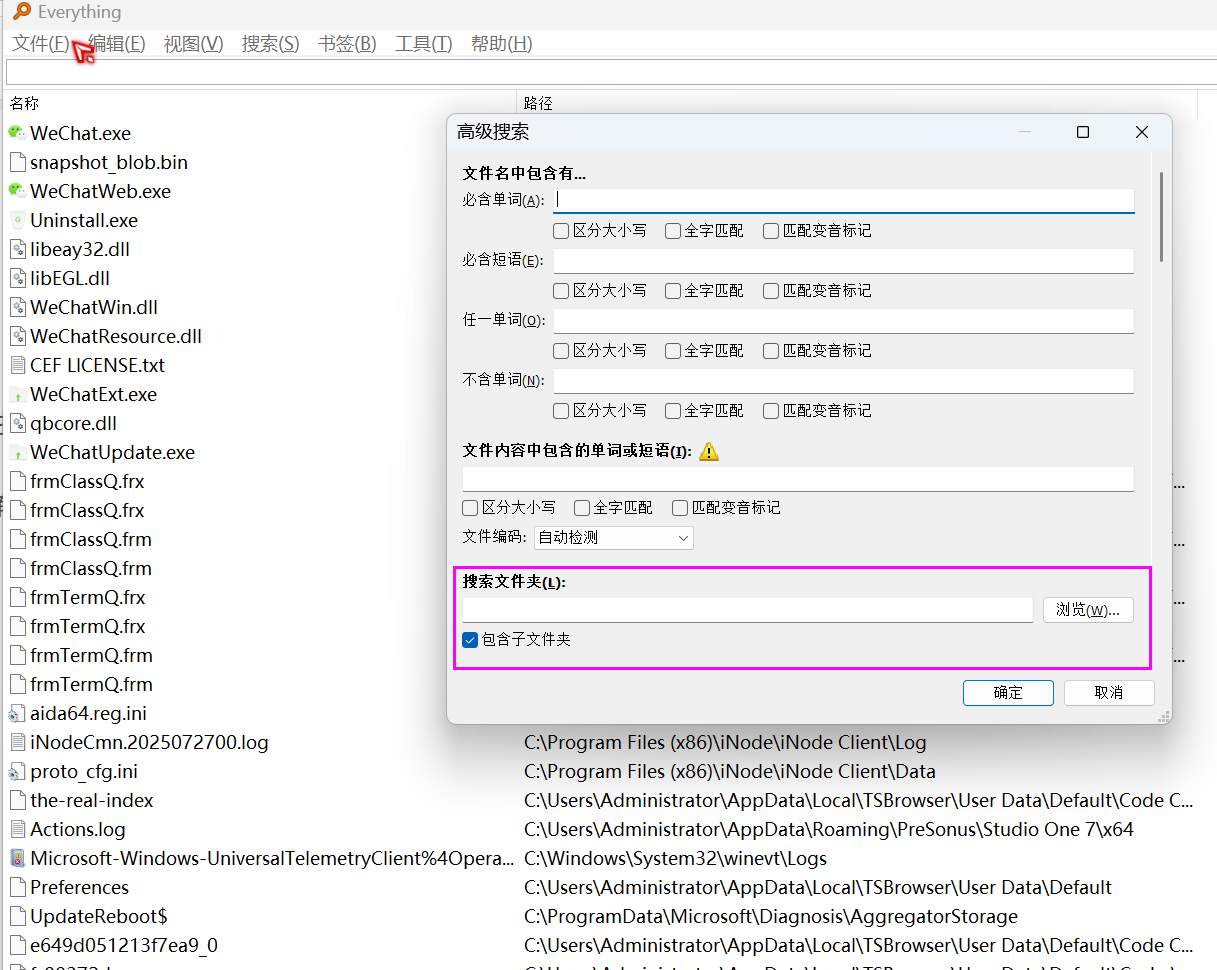
Task: Enable 全字匹配 under 任一单词 field
Action: tap(673, 351)
